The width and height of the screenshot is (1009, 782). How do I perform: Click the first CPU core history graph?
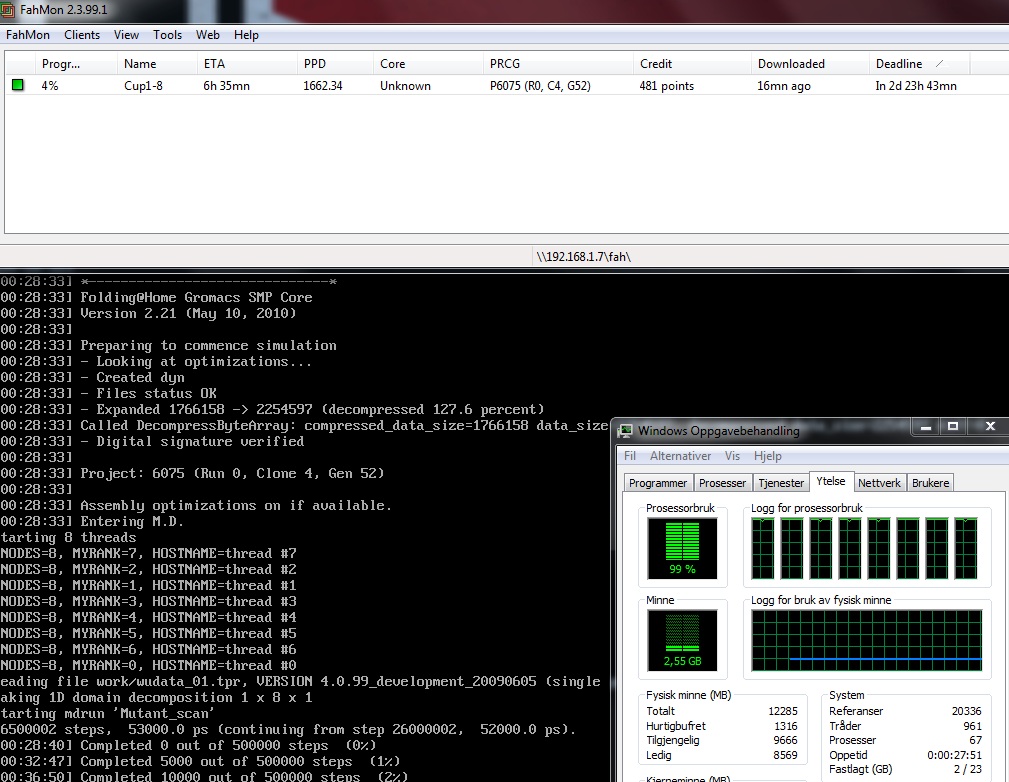click(763, 548)
